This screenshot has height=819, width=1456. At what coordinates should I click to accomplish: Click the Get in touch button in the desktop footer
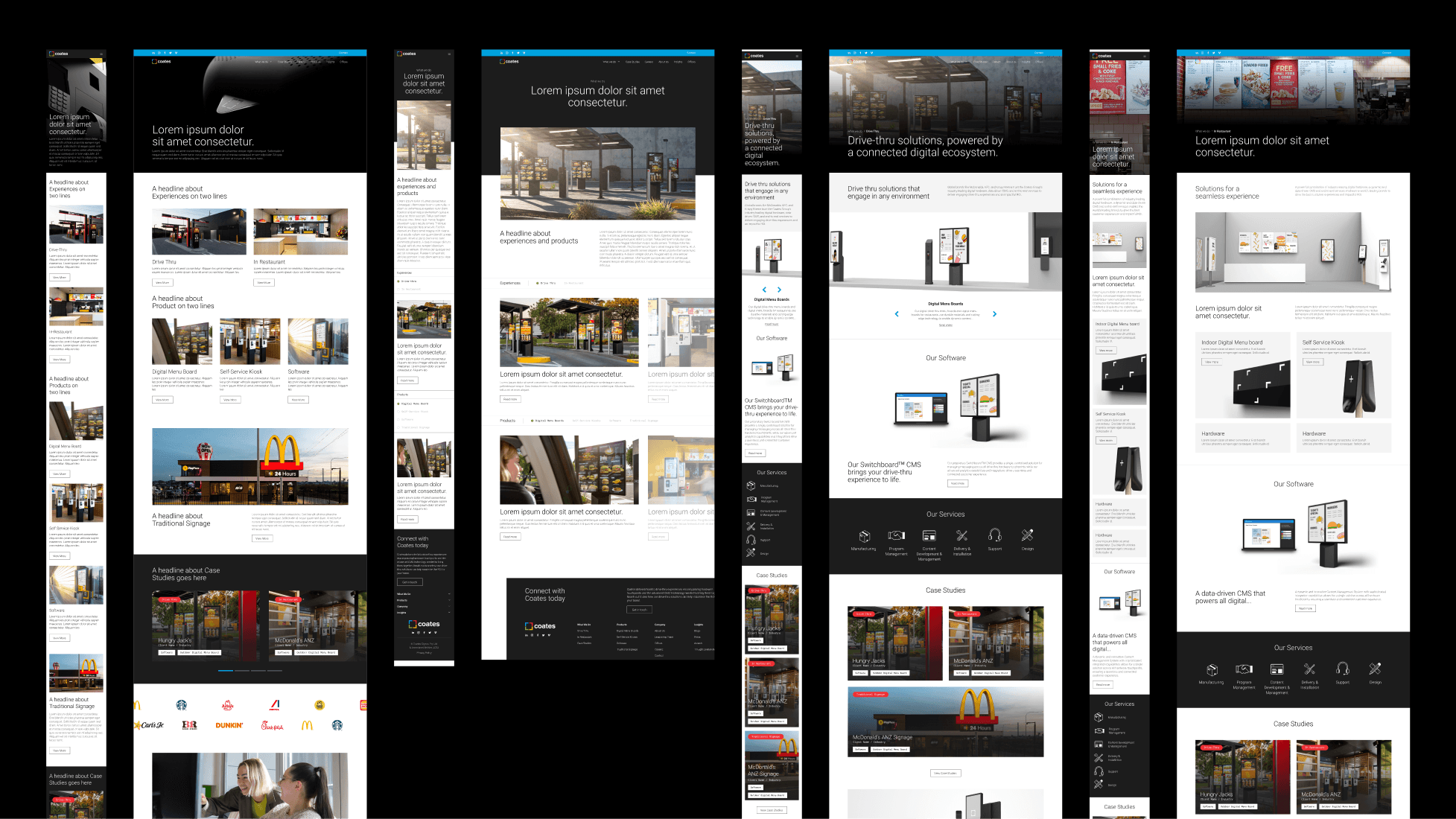click(x=640, y=610)
